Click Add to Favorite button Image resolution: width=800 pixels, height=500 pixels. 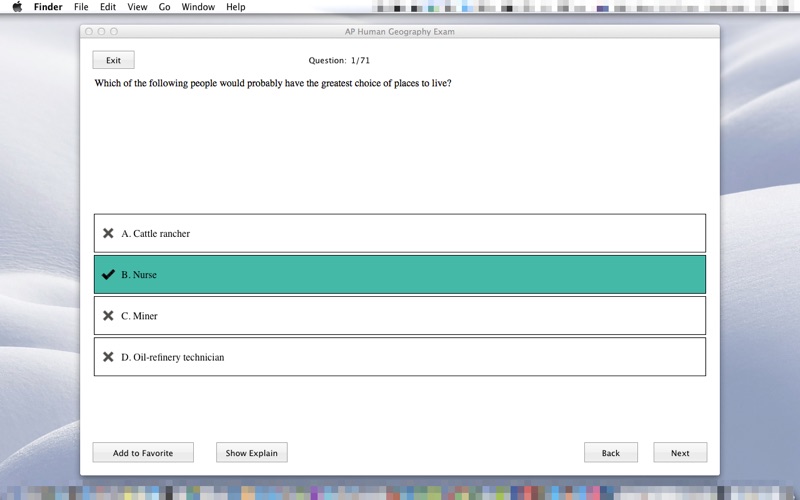coord(143,453)
